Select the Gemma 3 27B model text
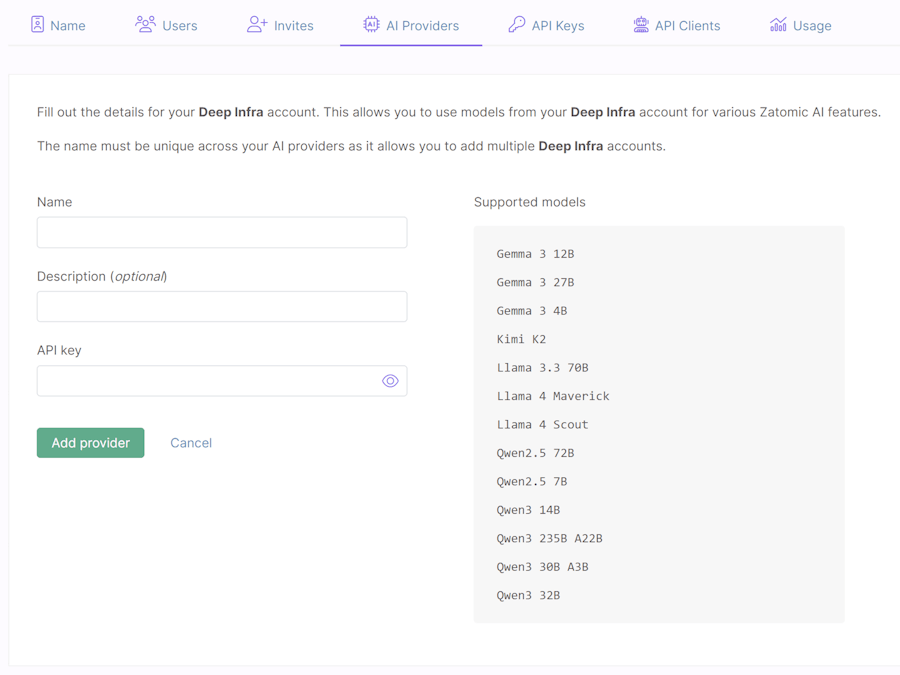 click(x=536, y=282)
